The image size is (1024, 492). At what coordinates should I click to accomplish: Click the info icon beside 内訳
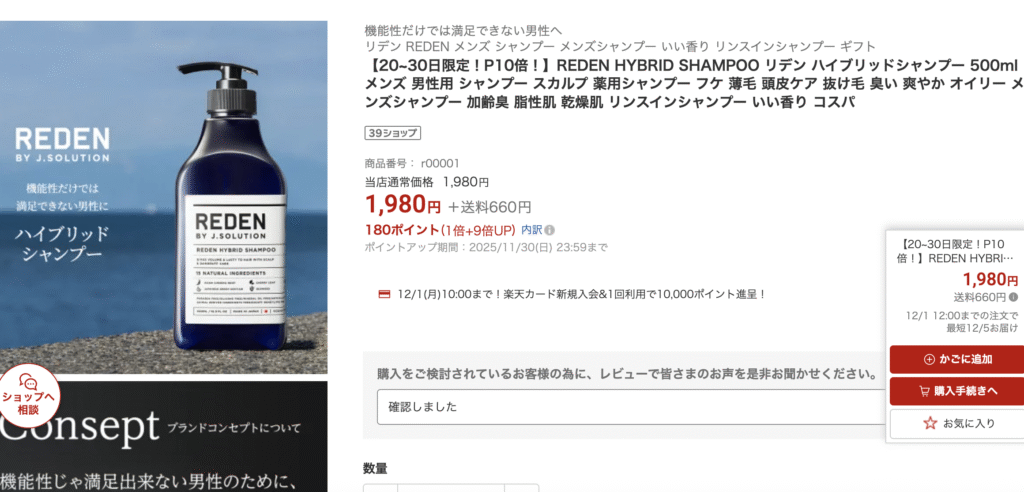pos(550,230)
